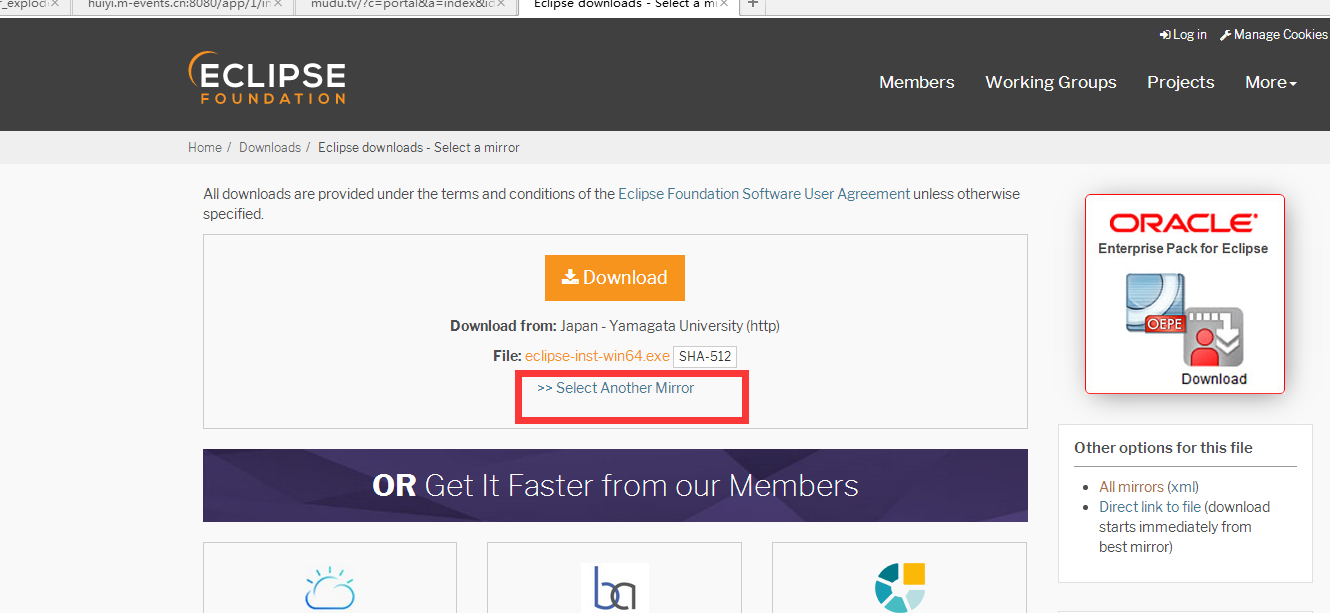The height and width of the screenshot is (613, 1330).
Task: Click the Log in arrow icon
Action: [1165, 35]
